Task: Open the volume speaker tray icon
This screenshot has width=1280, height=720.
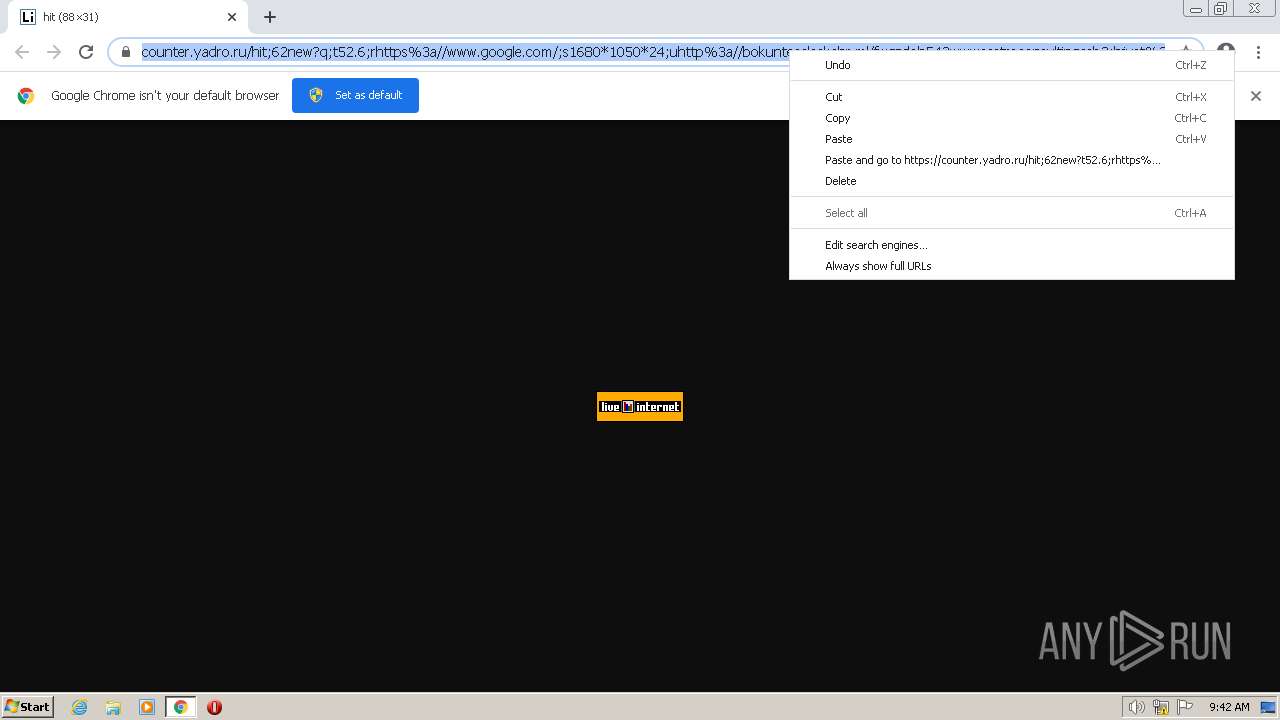Action: [1137, 707]
